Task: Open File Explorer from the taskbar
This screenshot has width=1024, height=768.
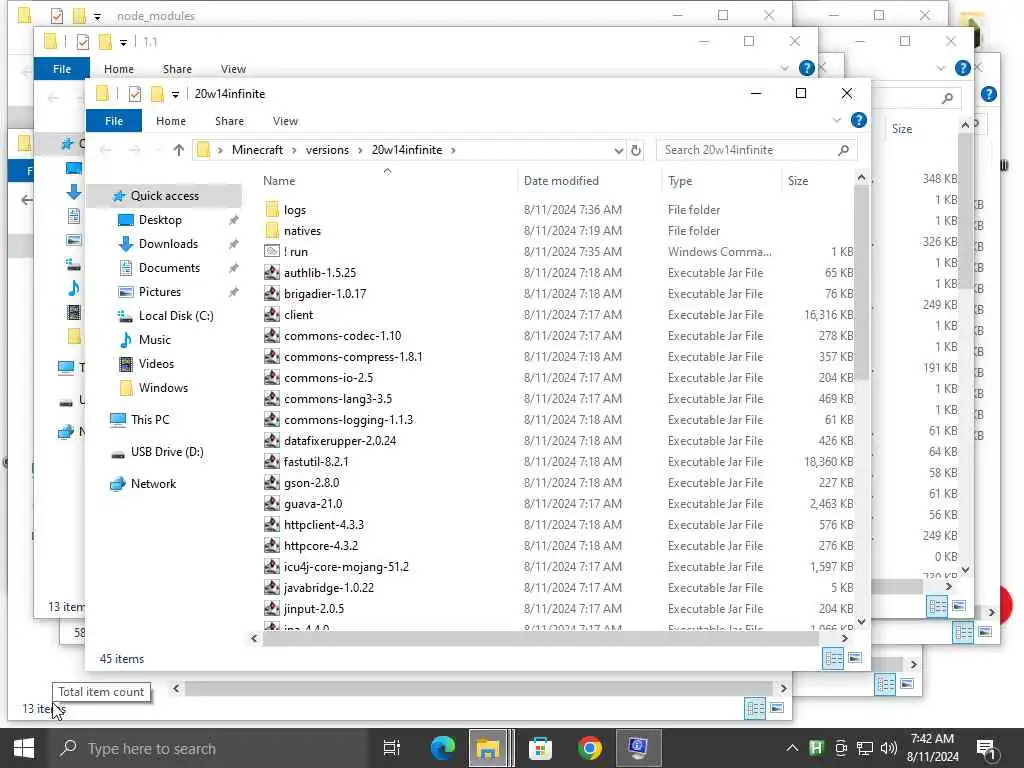Action: [488, 748]
